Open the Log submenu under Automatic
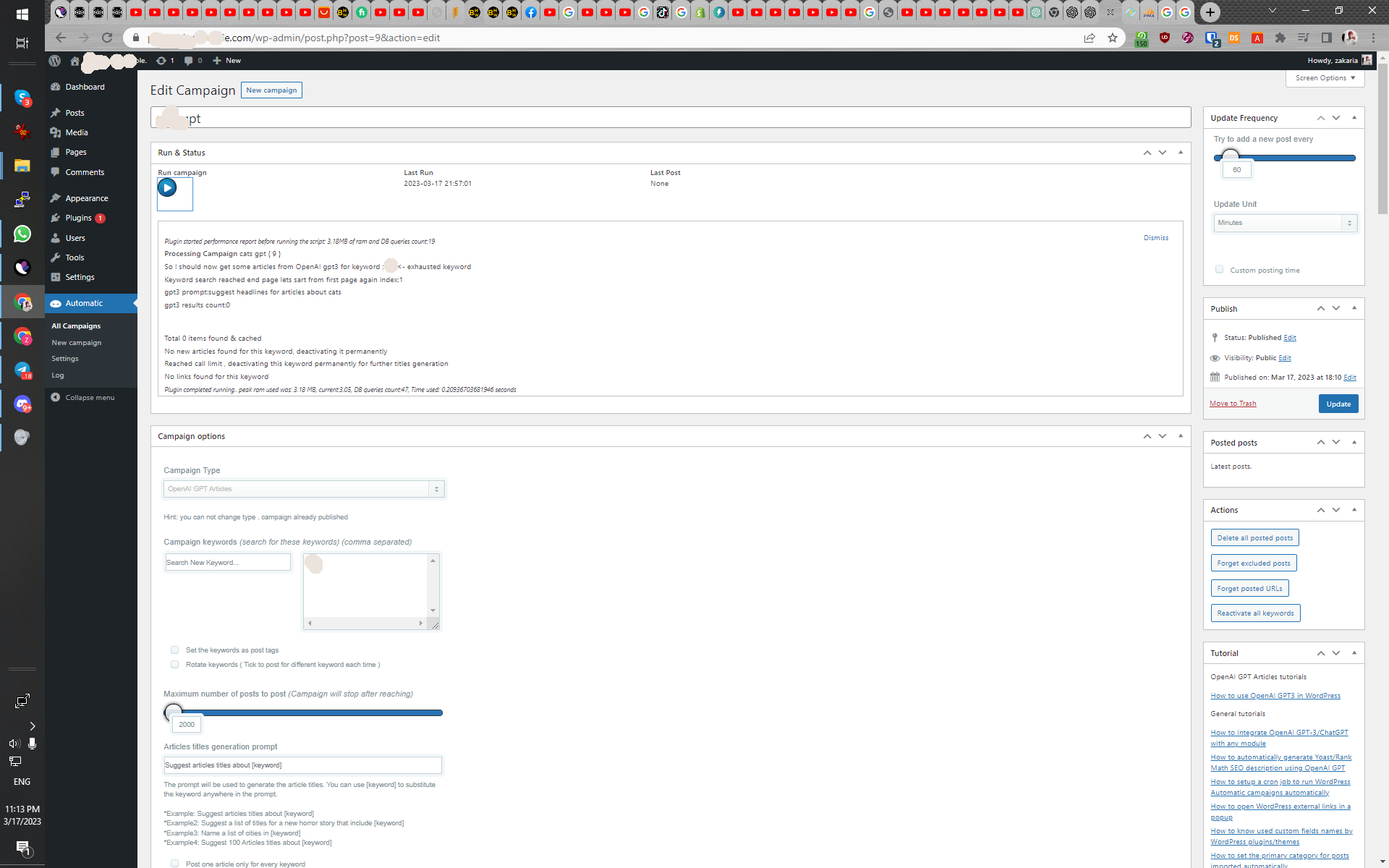Viewport: 1389px width, 868px height. coord(58,375)
